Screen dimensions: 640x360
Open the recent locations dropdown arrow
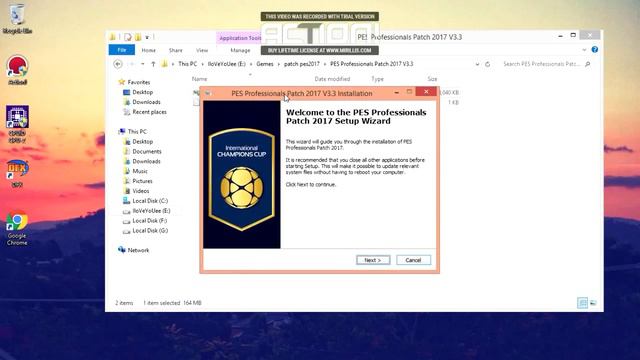142,64
